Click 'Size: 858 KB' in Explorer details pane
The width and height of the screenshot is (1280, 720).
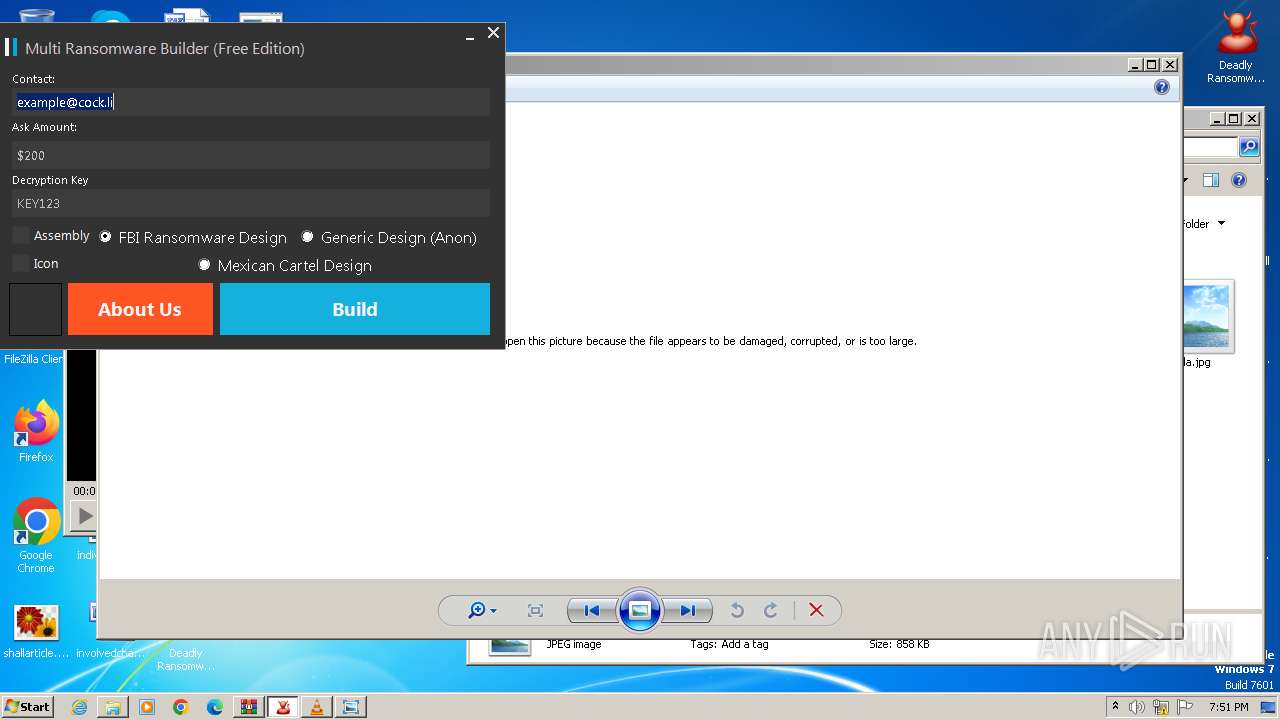pyautogui.click(x=899, y=644)
